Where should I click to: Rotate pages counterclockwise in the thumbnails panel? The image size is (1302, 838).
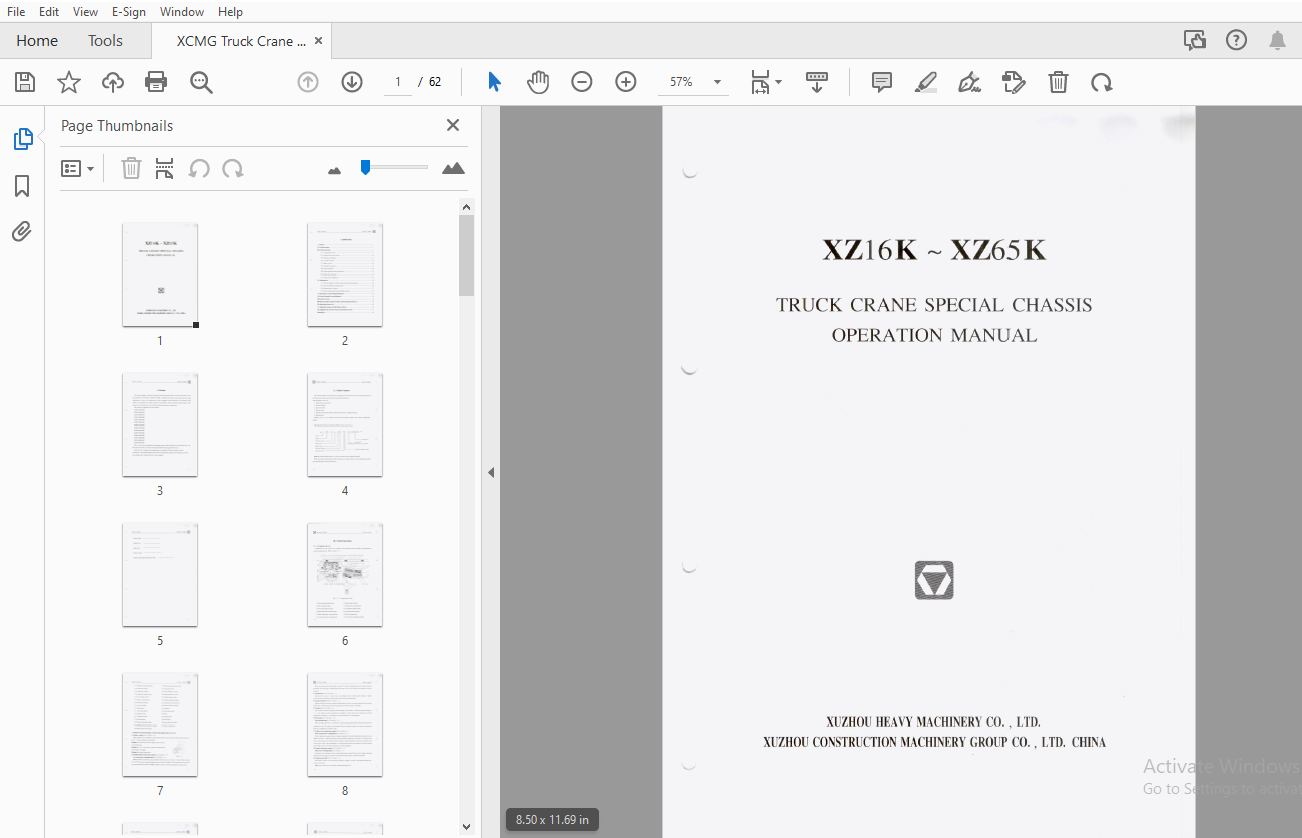pos(199,169)
